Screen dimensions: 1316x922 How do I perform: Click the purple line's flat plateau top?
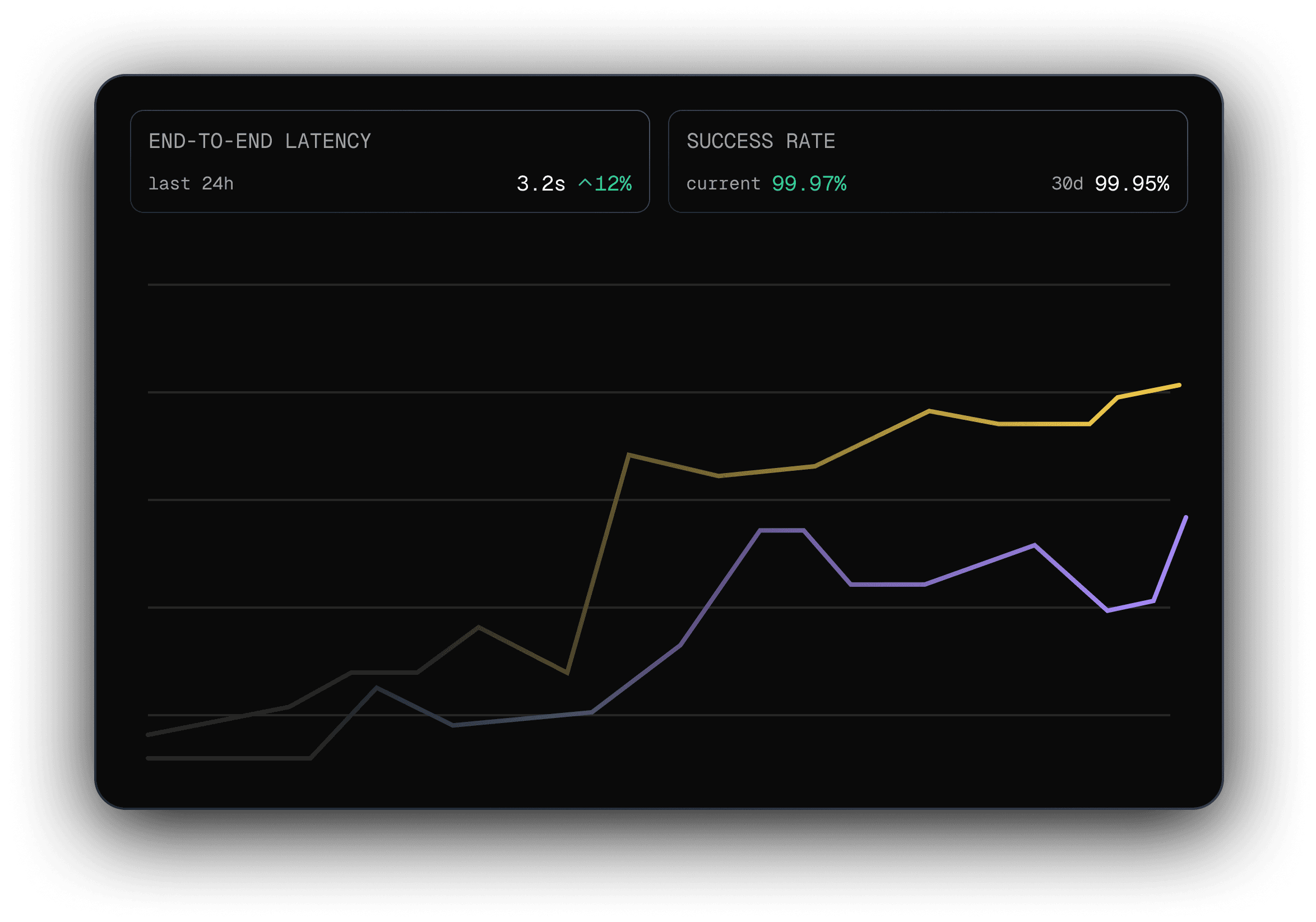(782, 530)
